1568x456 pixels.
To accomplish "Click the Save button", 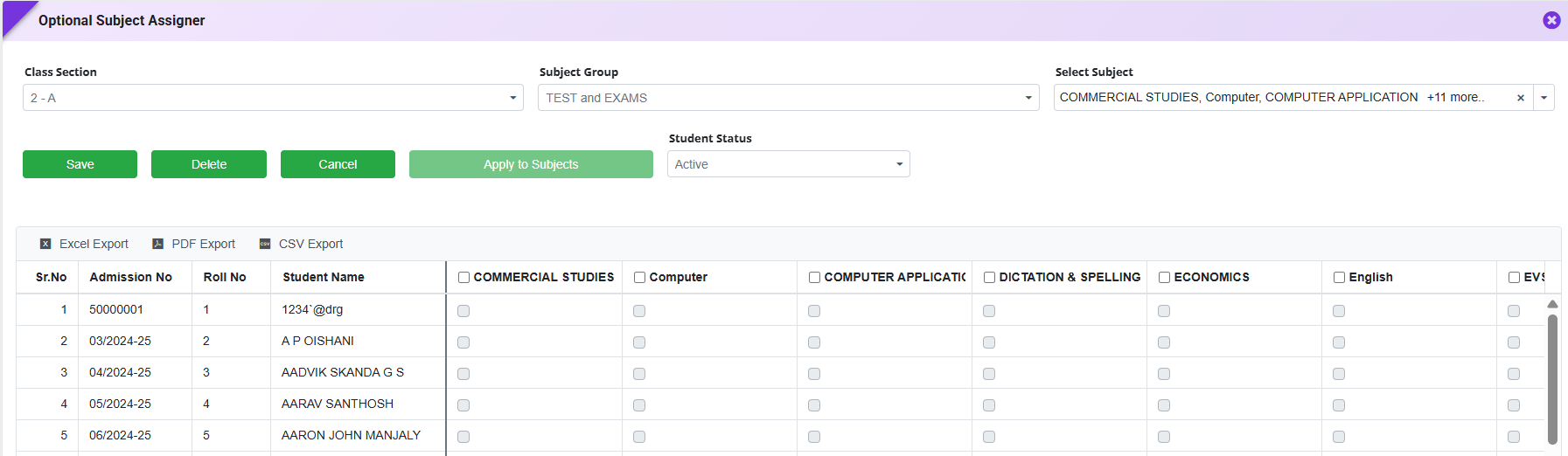I will (80, 164).
